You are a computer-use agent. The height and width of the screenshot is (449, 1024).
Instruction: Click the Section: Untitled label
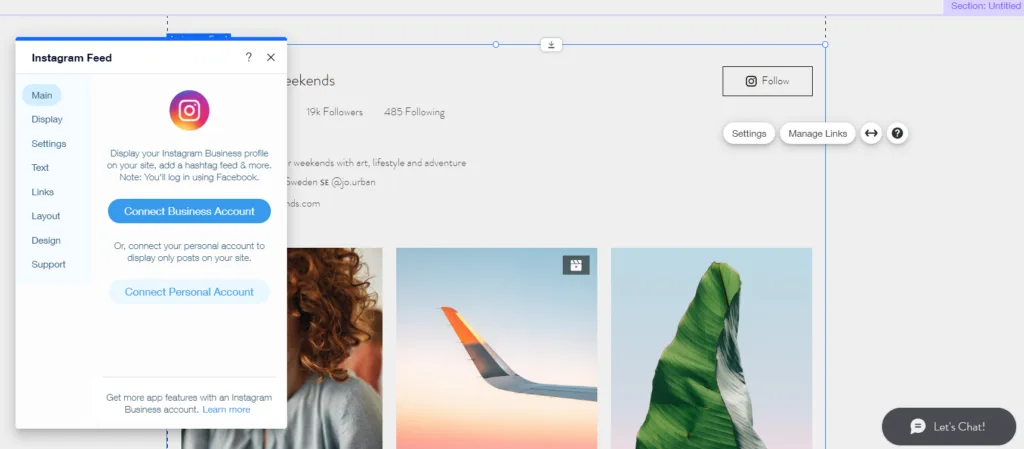(x=985, y=6)
